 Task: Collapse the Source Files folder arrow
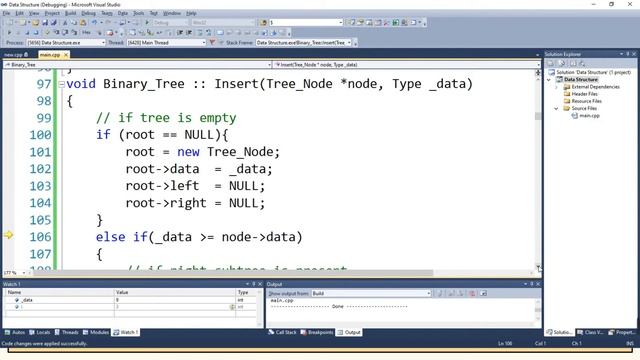click(556, 109)
